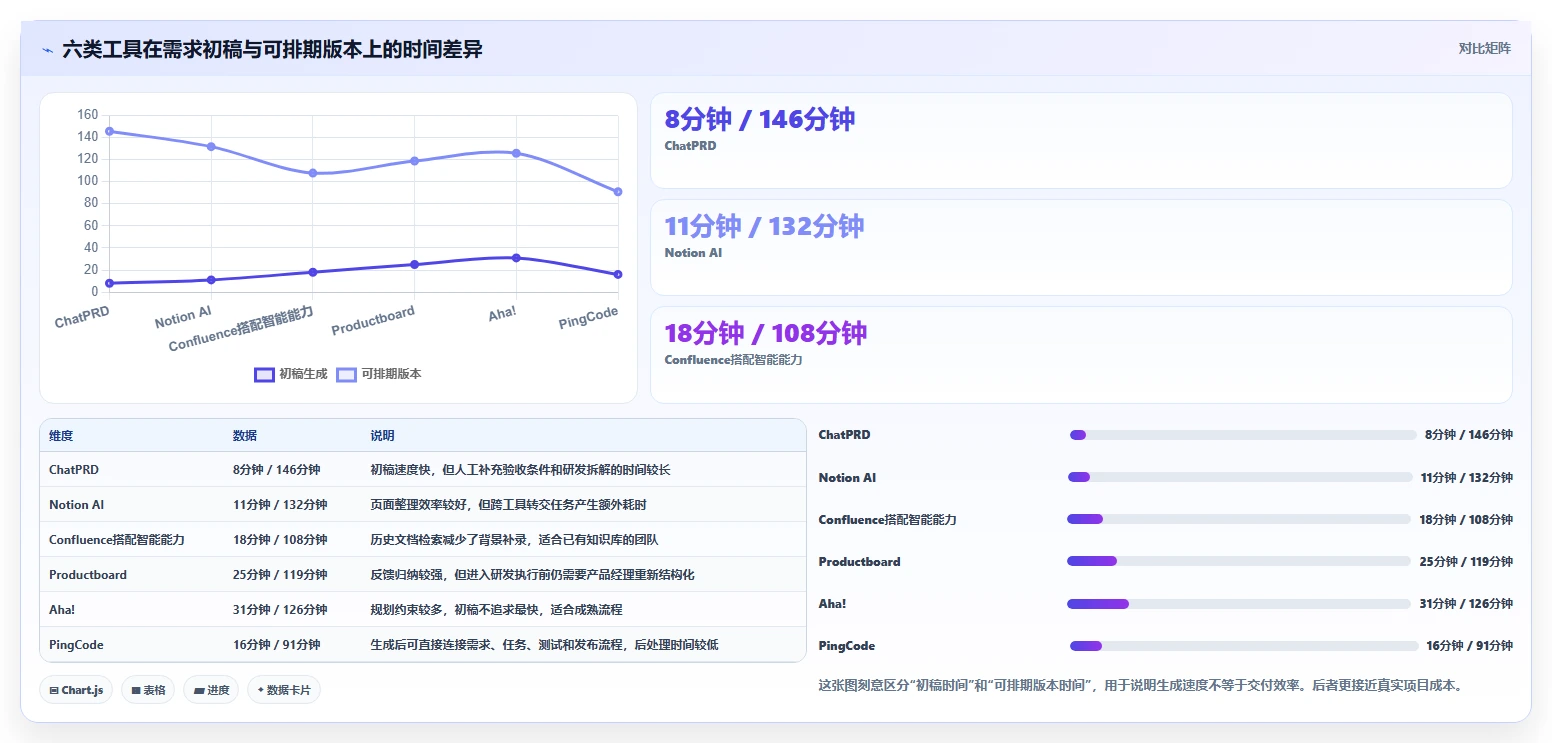Image resolution: width=1552 pixels, height=743 pixels.
Task: Select the 数据卡片 tag chip
Action: click(x=284, y=690)
